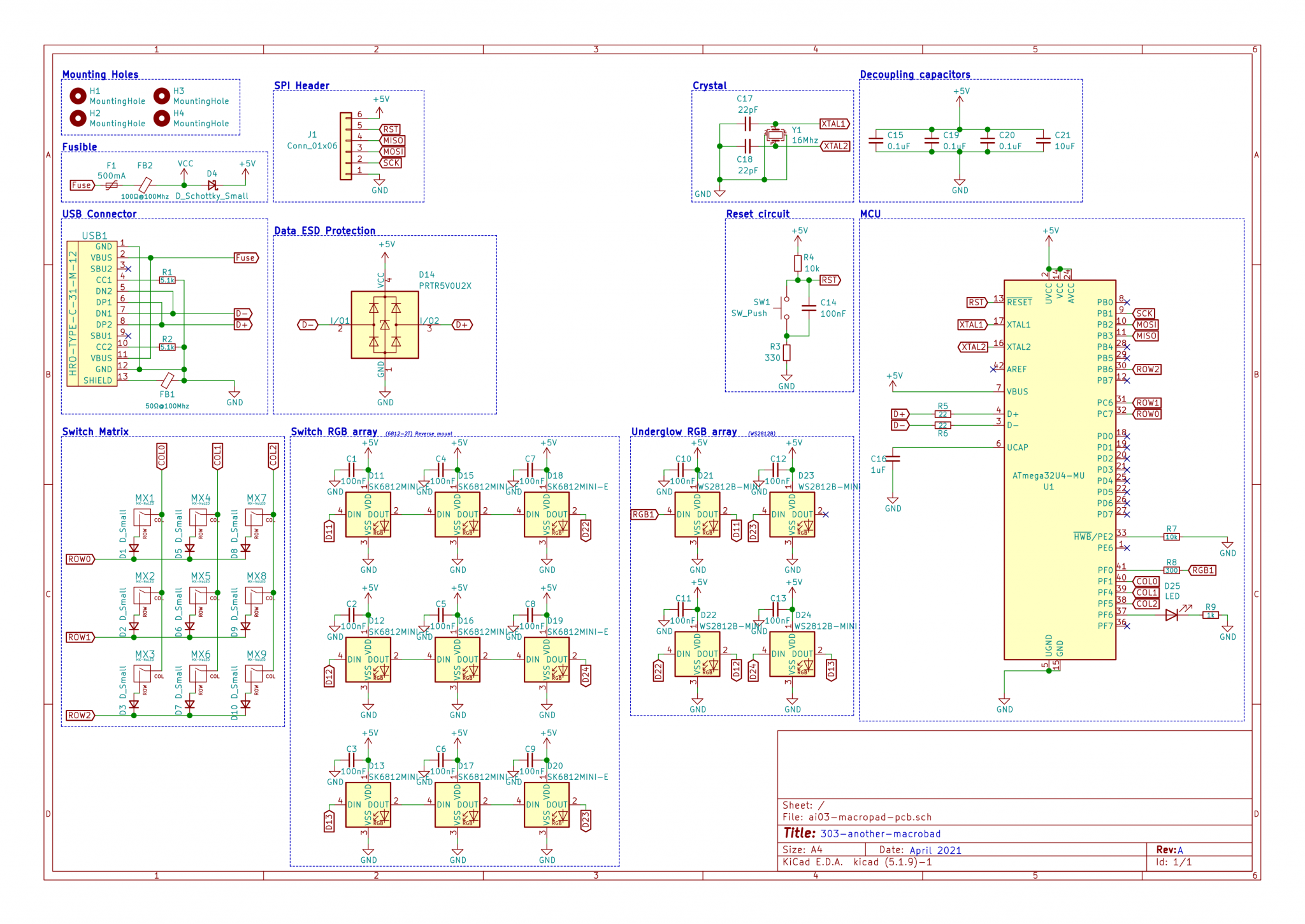Click the Switch RGB array section title
This screenshot has height=924, width=1305.
[x=335, y=431]
